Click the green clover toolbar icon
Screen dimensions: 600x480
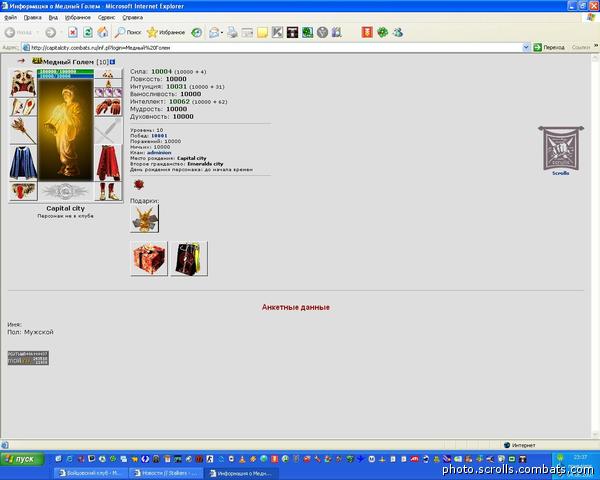[383, 33]
